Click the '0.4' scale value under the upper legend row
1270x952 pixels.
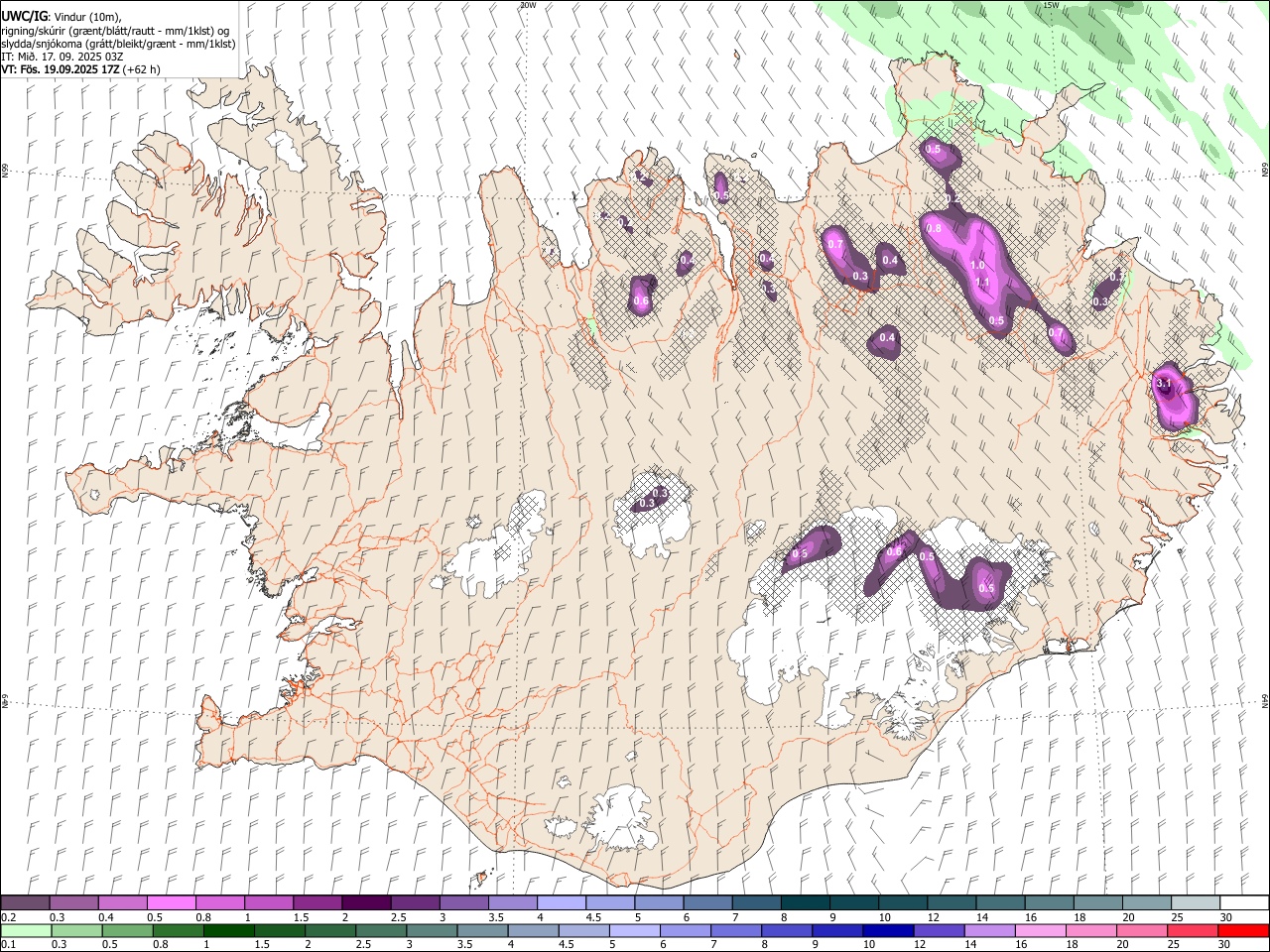[x=106, y=917]
